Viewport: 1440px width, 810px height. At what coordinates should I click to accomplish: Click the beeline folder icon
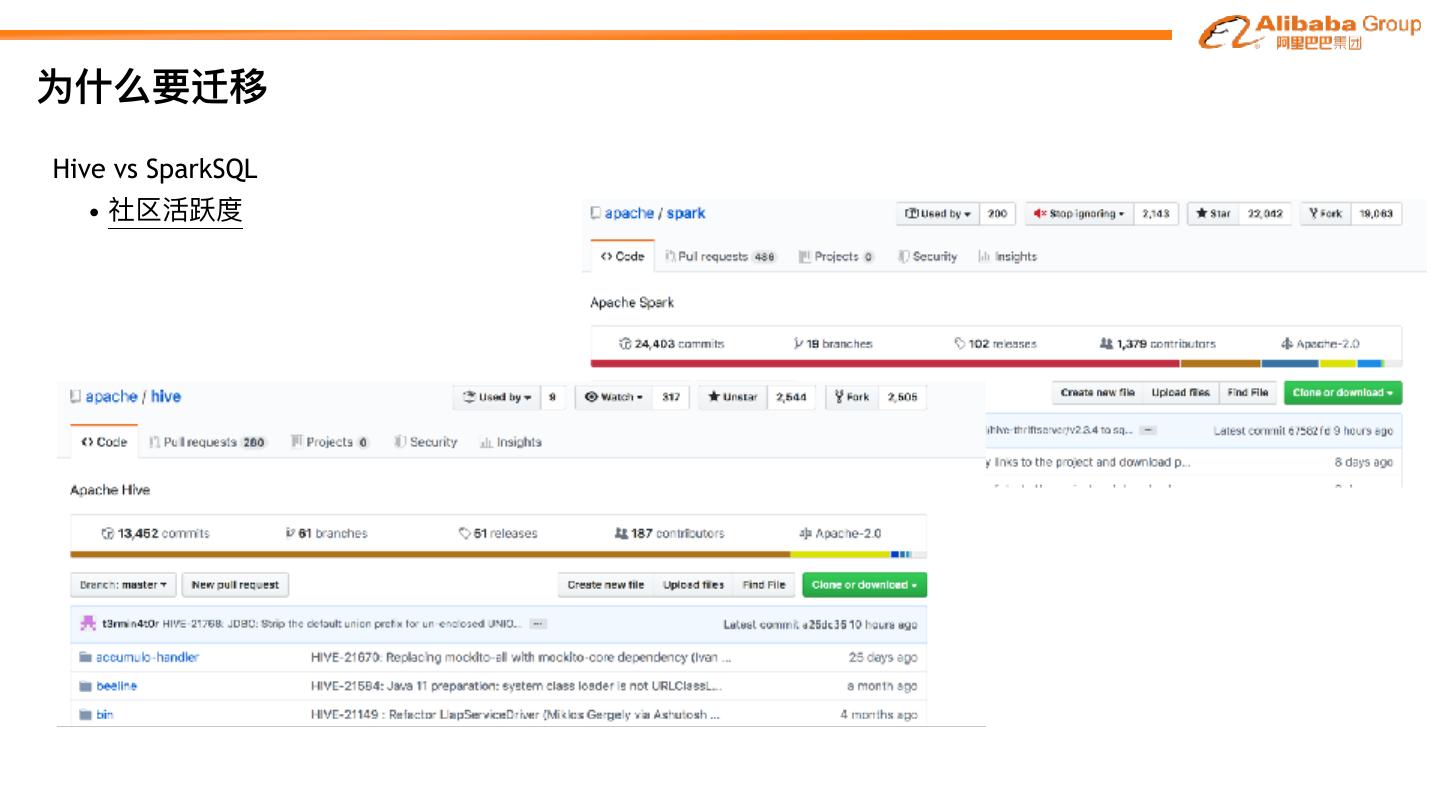coord(85,687)
